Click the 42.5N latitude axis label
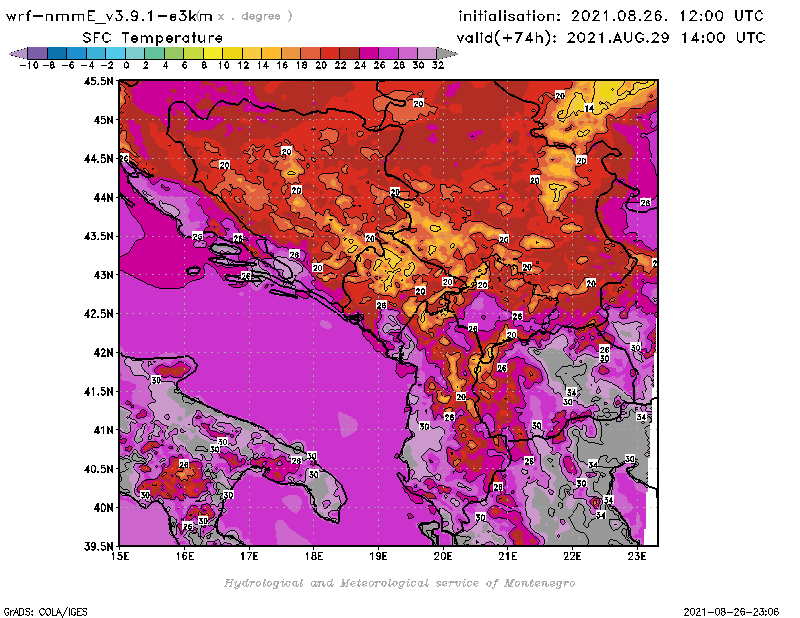The height and width of the screenshot is (618, 800). coord(98,314)
